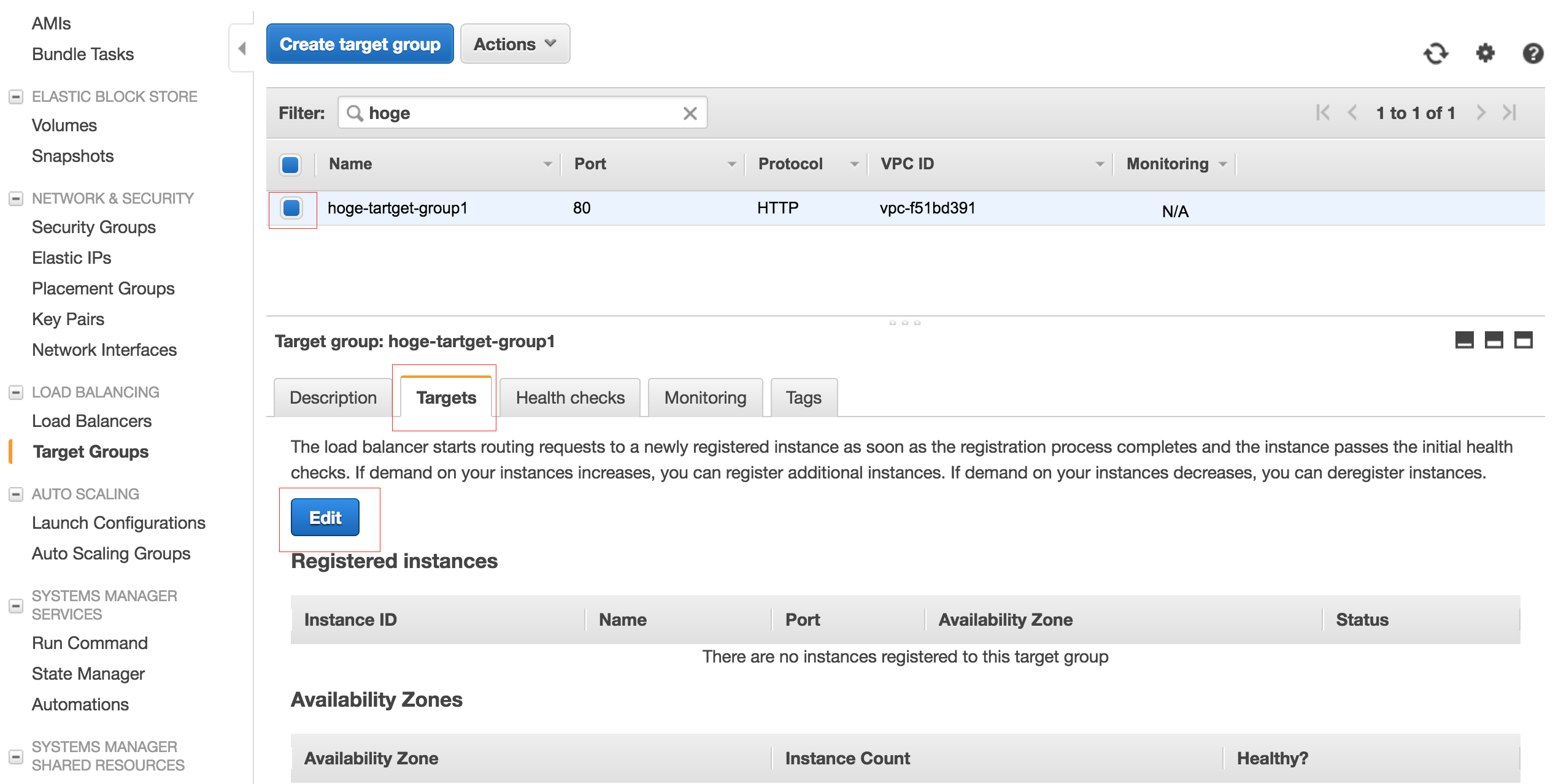Open Bundle Tasks in the sidebar
This screenshot has width=1561, height=784.
(83, 54)
